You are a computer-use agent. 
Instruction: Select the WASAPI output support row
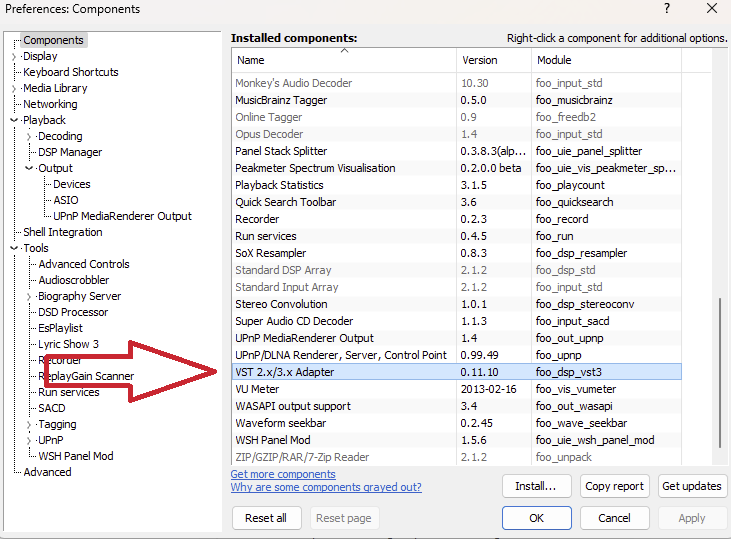click(456, 406)
